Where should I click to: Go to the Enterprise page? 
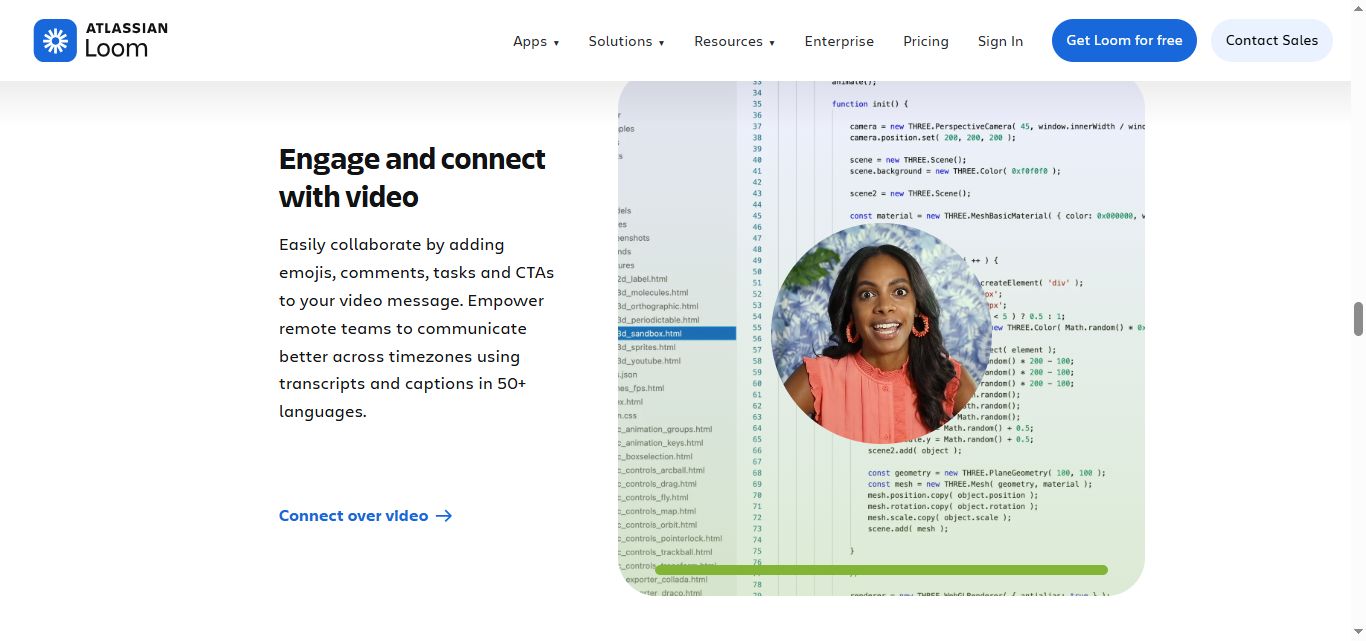pos(839,41)
